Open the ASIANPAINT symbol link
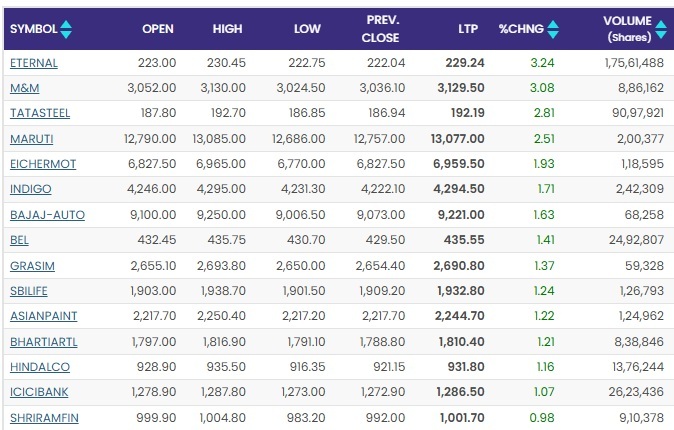674x430 pixels. [x=43, y=316]
